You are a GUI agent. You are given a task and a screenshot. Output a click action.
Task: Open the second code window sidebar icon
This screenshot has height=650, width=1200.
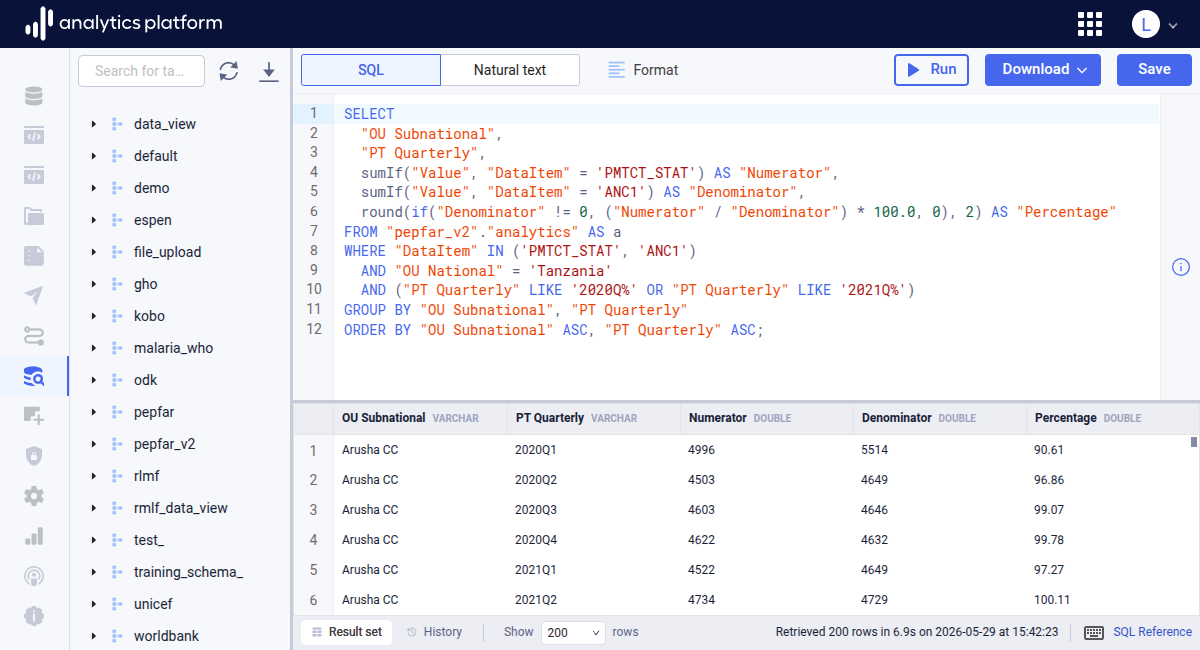[34, 176]
